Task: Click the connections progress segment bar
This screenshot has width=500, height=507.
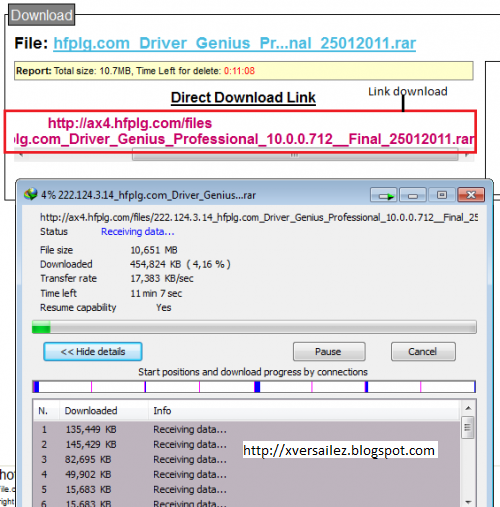Action: pyautogui.click(x=254, y=387)
